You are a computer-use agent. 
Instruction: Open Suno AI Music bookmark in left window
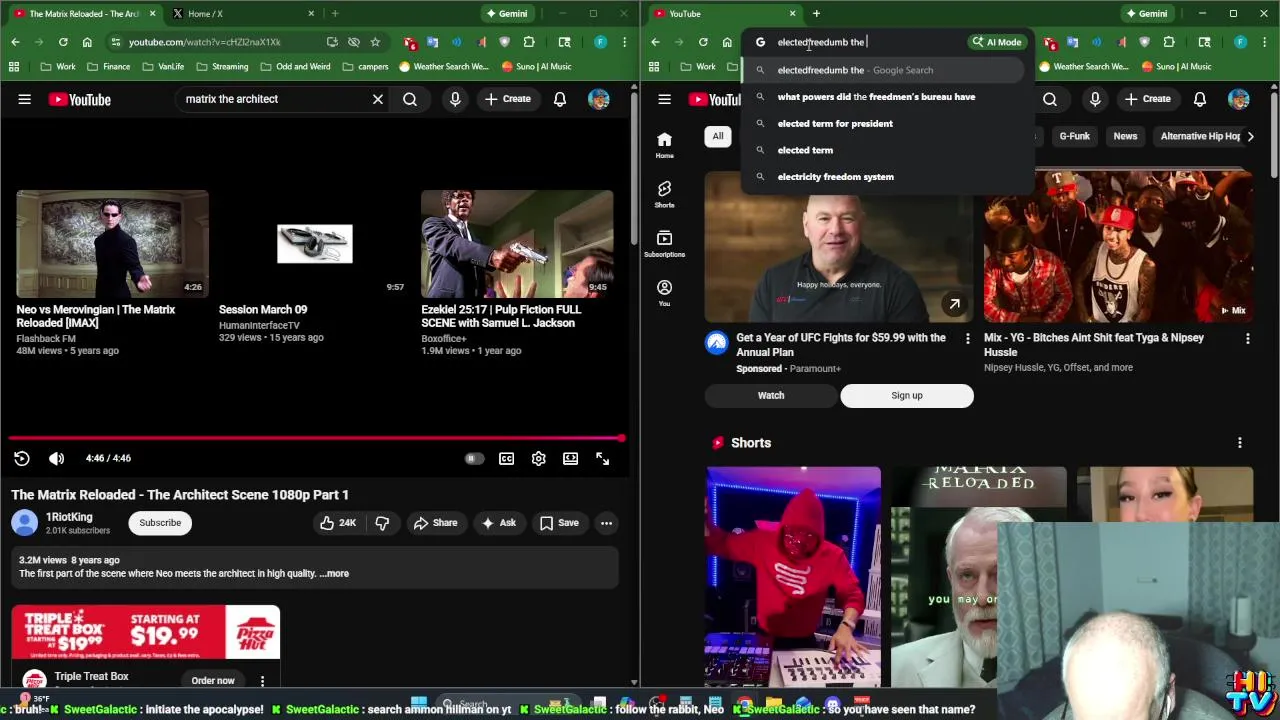click(x=536, y=67)
